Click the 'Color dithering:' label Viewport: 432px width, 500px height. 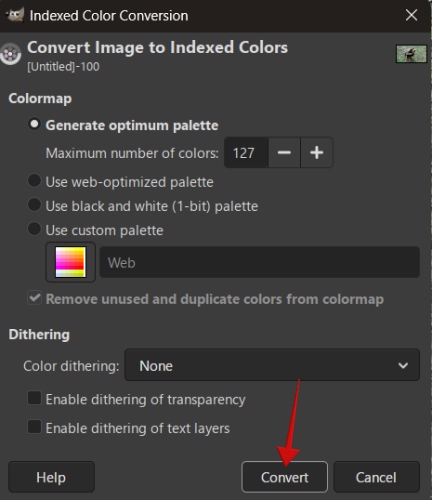71,366
